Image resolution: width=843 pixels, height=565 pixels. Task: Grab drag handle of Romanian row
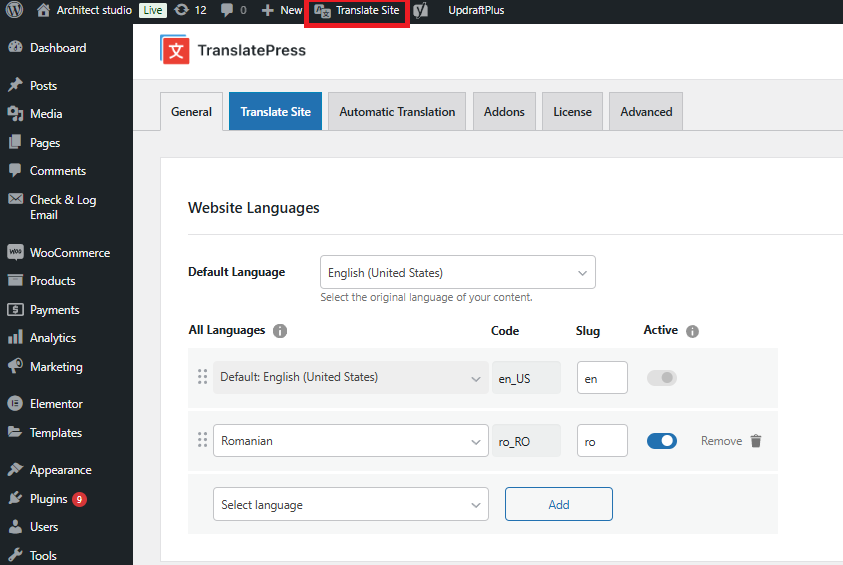(x=202, y=440)
